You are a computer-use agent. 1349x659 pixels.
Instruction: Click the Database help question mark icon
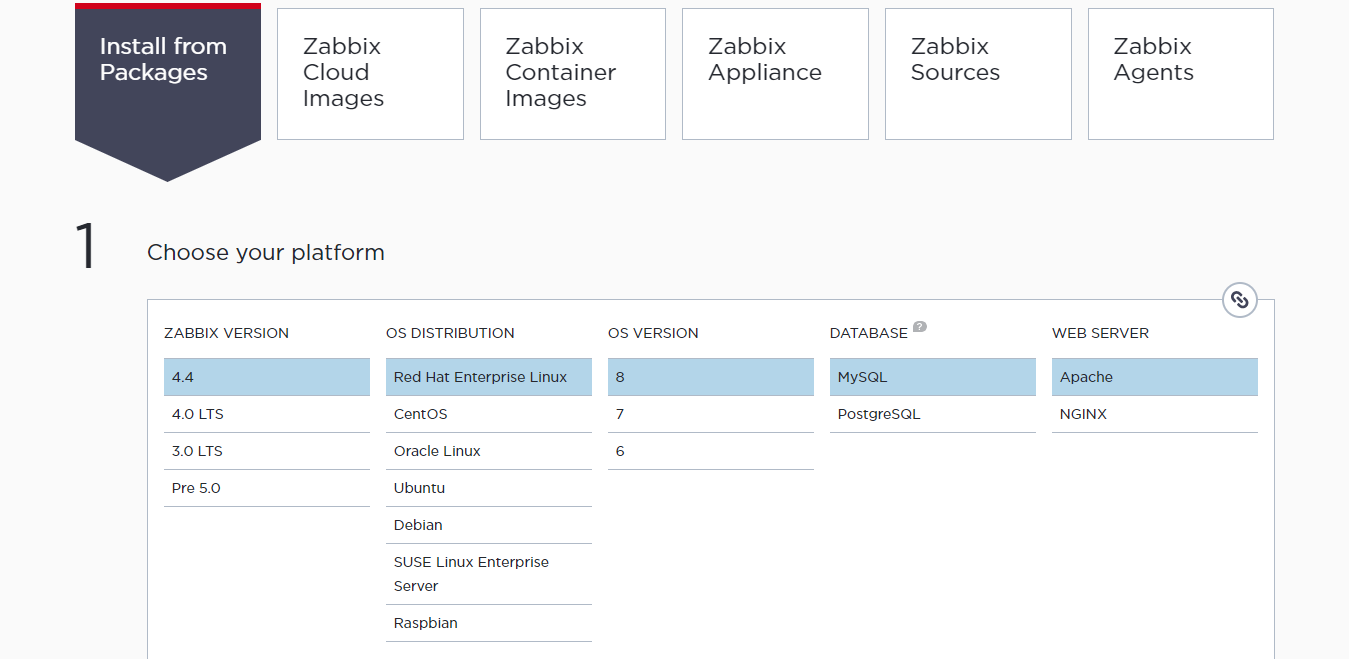point(919,326)
